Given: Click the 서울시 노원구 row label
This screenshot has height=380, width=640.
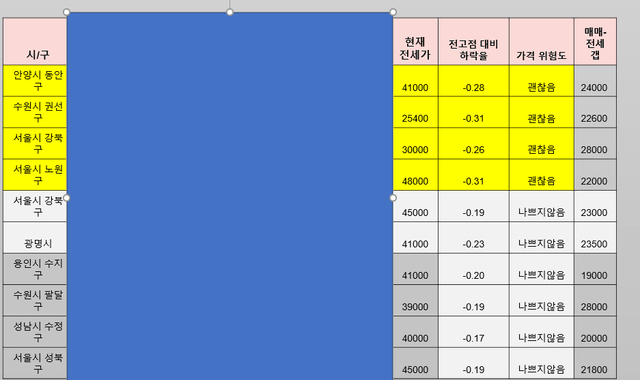Looking at the screenshot, I should pyautogui.click(x=35, y=175).
